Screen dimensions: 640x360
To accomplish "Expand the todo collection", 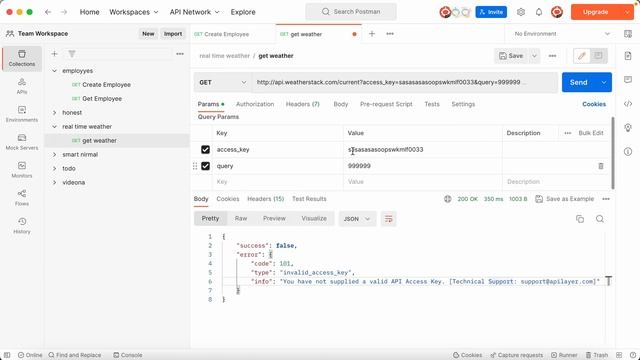I will 54,169.
